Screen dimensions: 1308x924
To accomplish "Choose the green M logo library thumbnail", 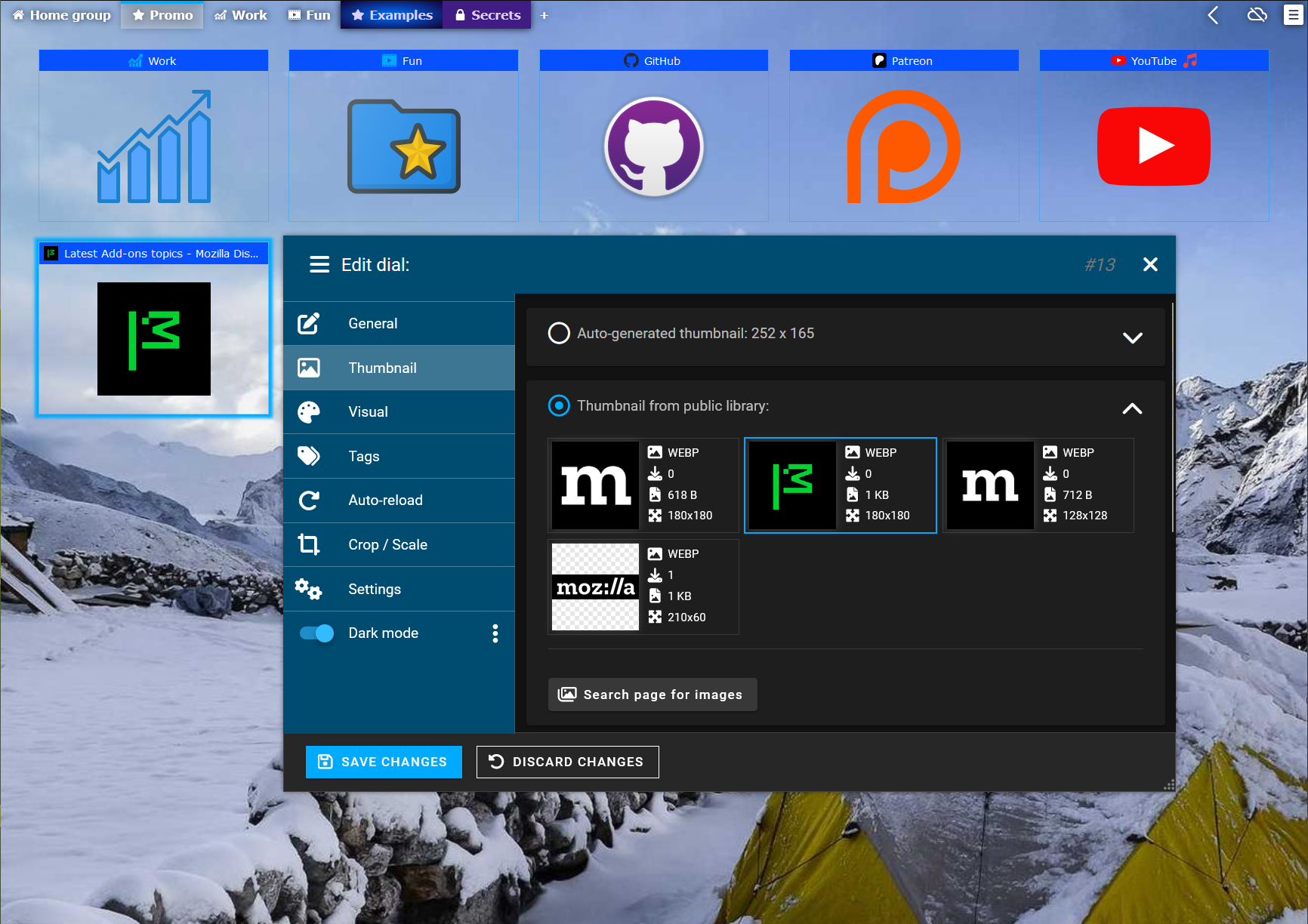I will click(x=841, y=485).
